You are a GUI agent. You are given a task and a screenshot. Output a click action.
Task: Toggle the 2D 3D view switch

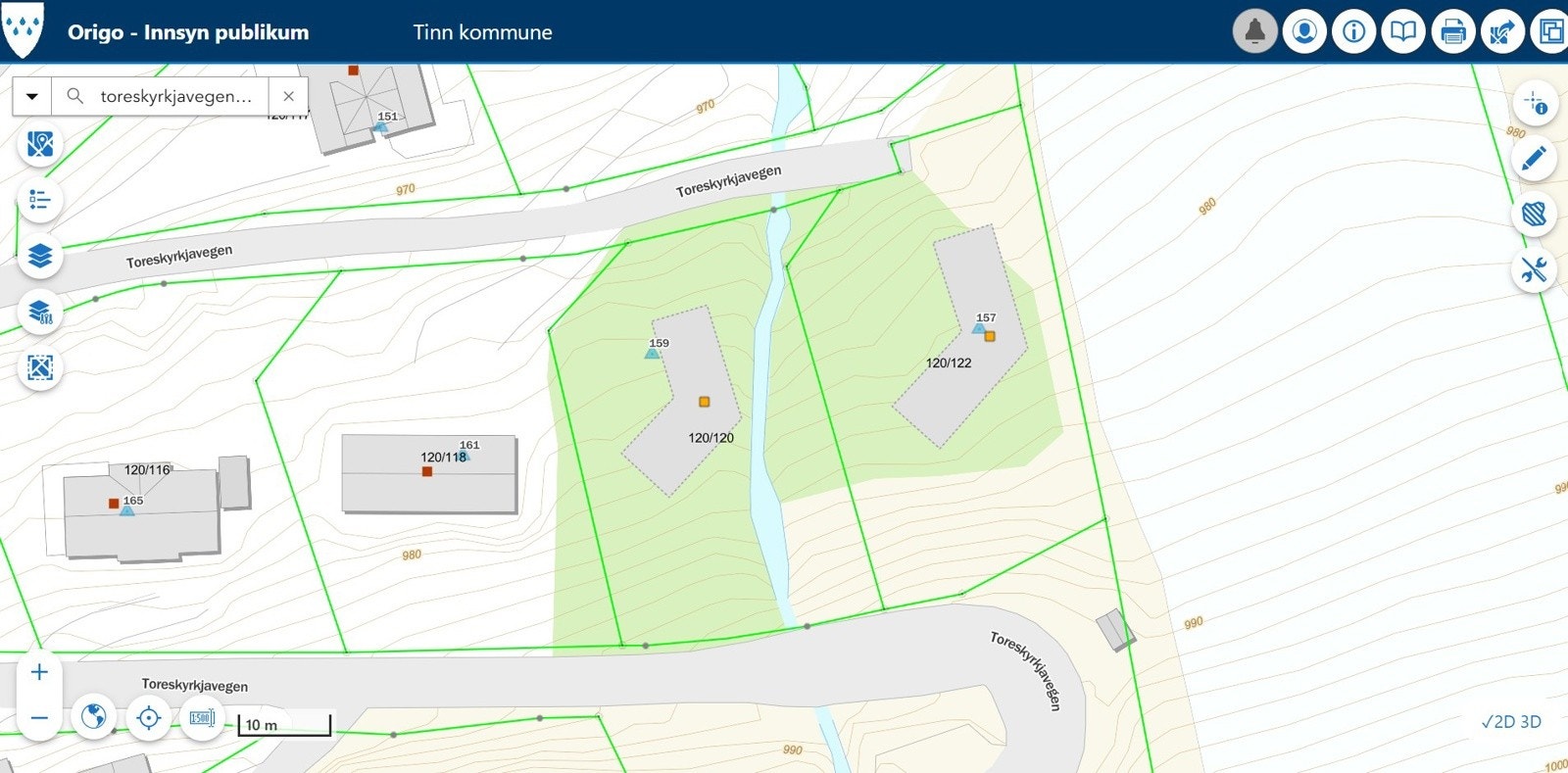[x=1511, y=722]
